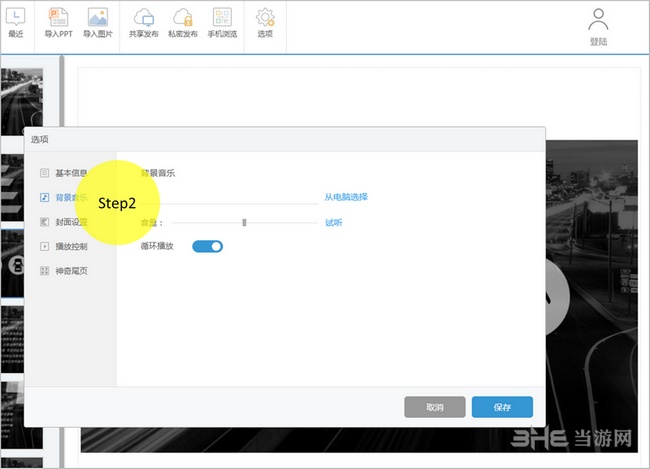Select 背景音乐 music note tab
This screenshot has width=650, height=469.
pyautogui.click(x=63, y=197)
